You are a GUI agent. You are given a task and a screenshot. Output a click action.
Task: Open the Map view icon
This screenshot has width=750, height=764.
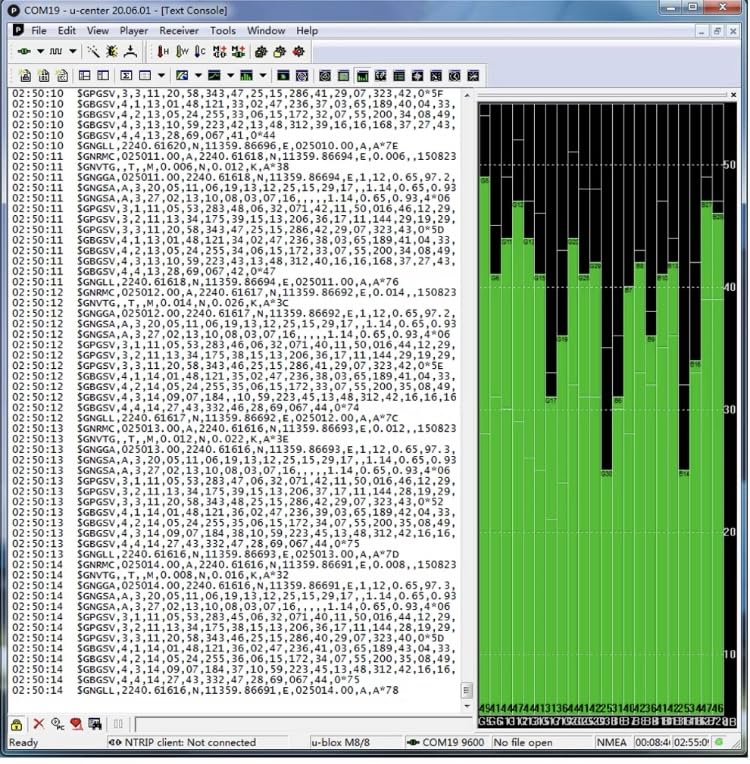click(x=182, y=76)
